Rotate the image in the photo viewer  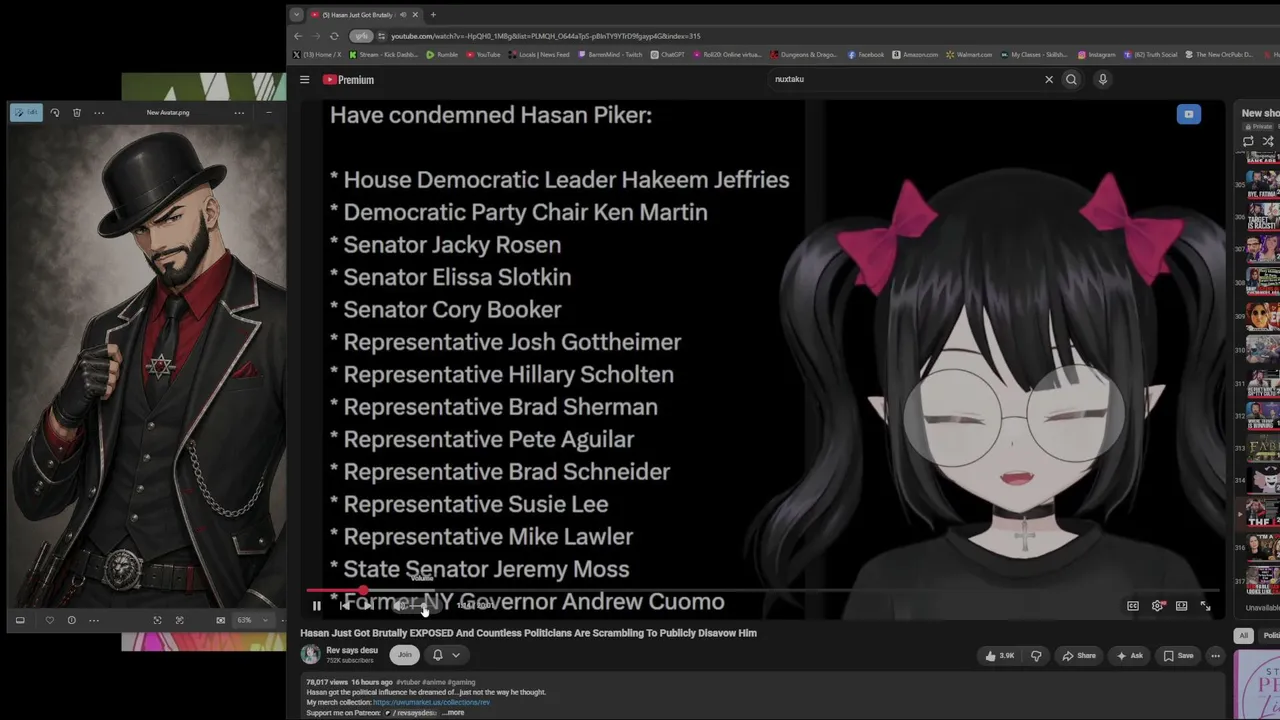(x=55, y=113)
